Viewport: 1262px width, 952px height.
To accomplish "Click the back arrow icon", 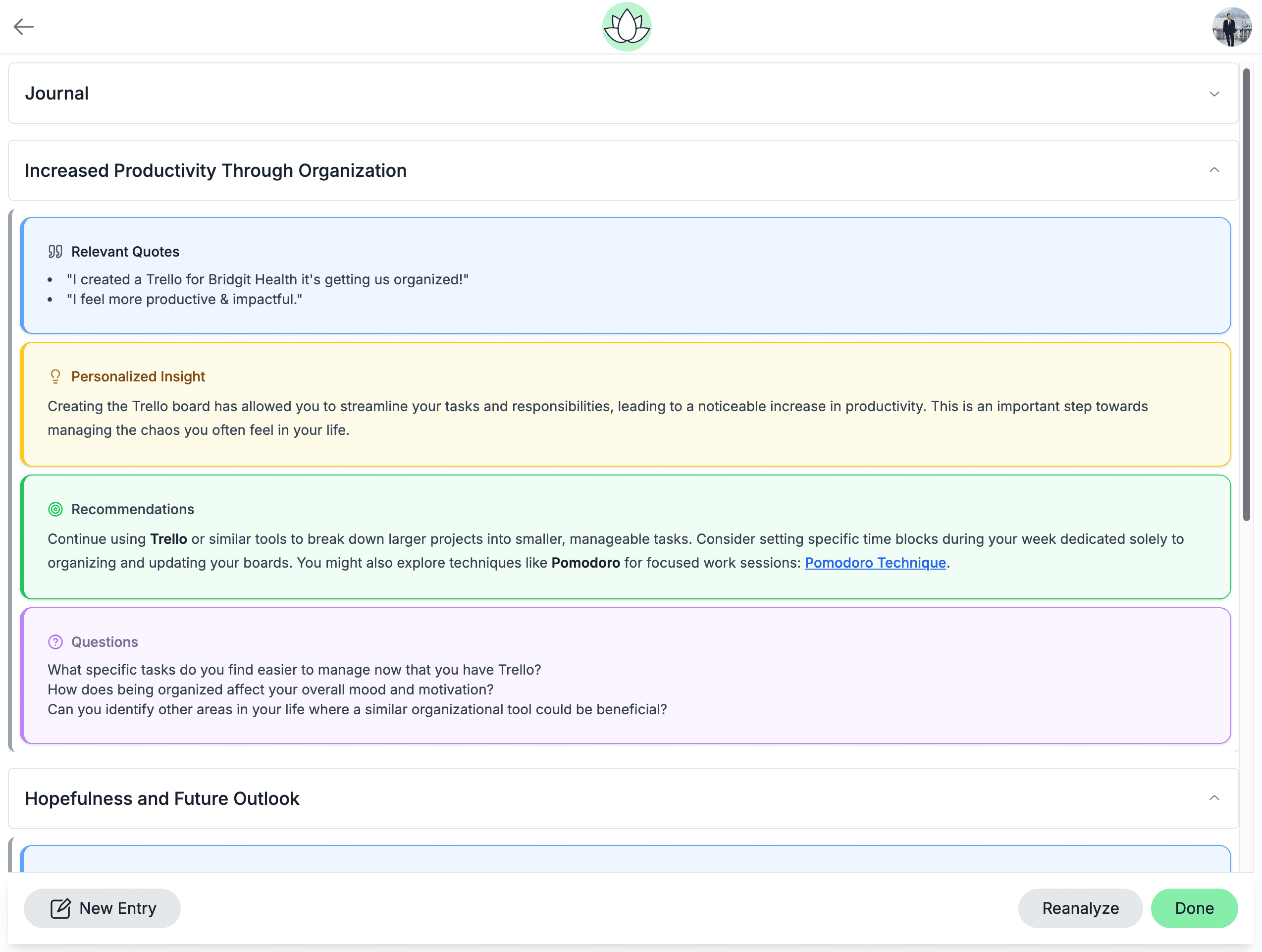I will (23, 27).
